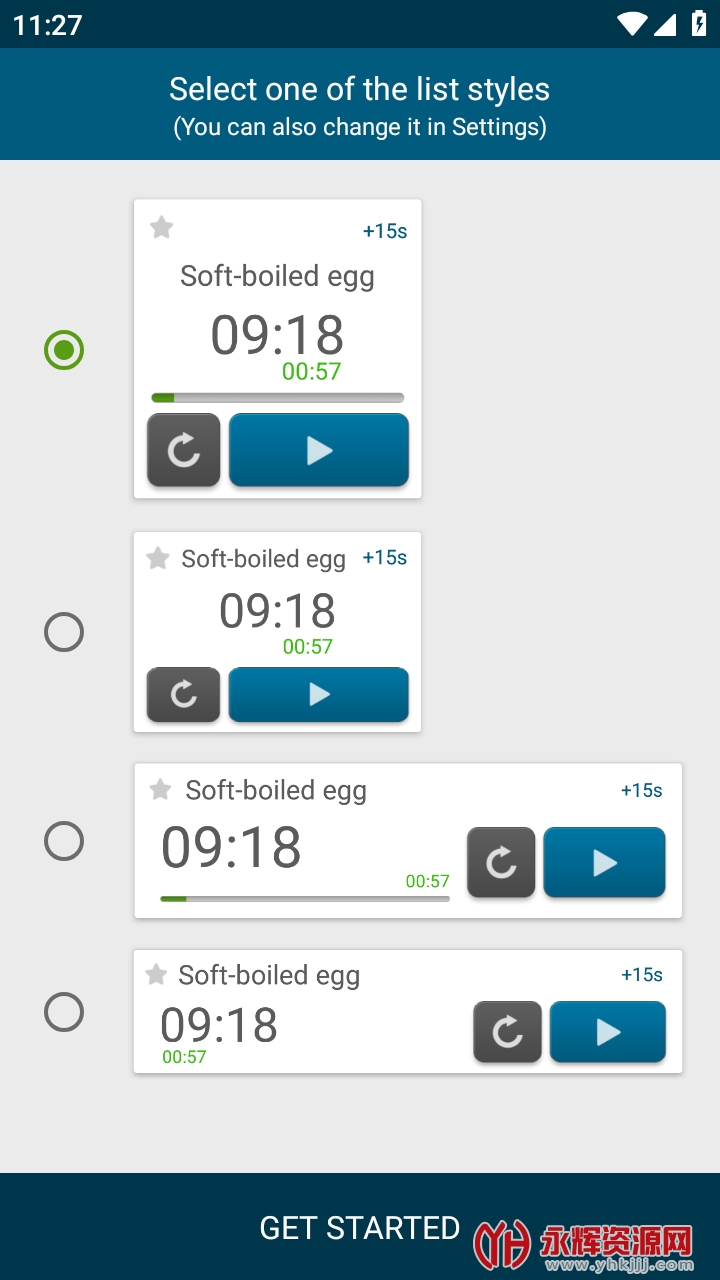Tap the star icon in the first list style
Viewport: 720px width, 1280px height.
click(x=161, y=228)
